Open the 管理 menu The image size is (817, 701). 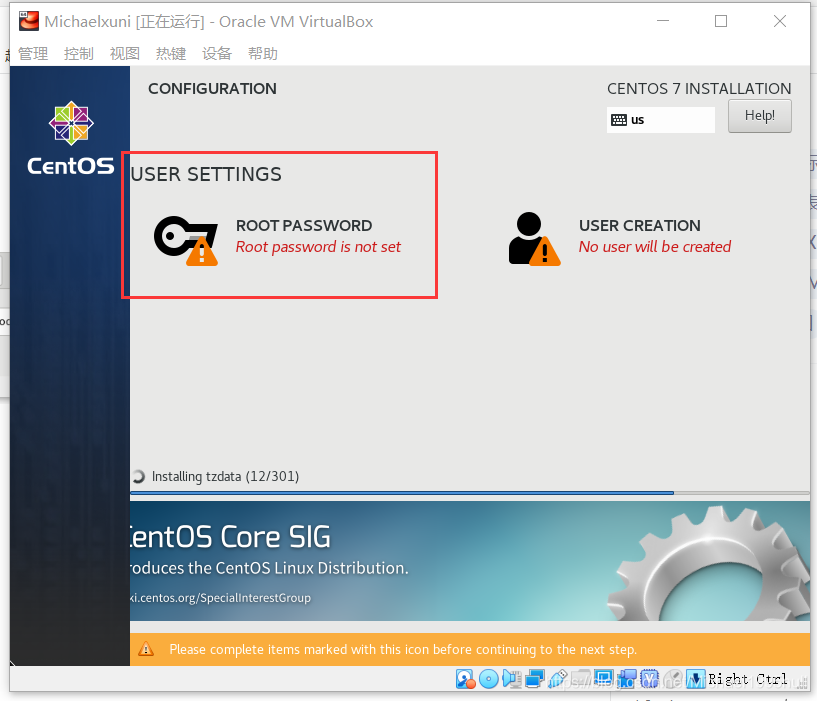point(33,54)
